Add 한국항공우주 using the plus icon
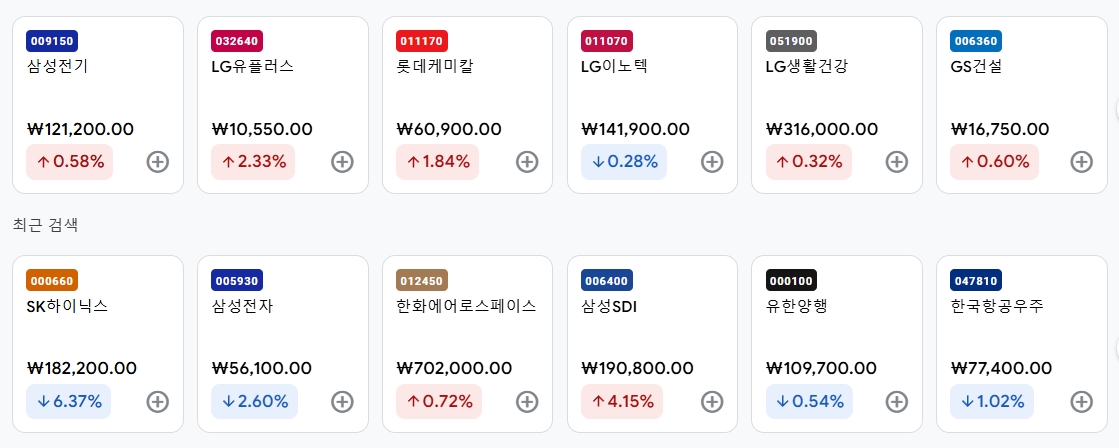The image size is (1119, 448). 1082,402
